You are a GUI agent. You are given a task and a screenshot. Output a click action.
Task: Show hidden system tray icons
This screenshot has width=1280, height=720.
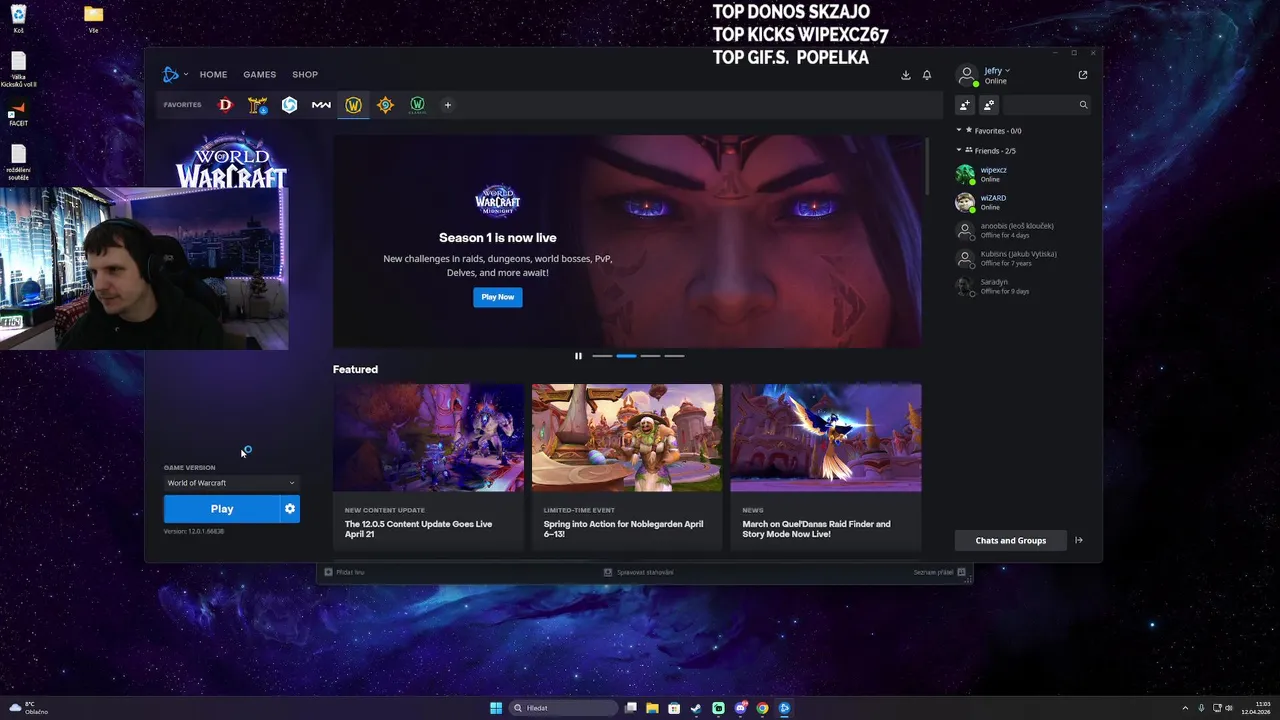1185,708
